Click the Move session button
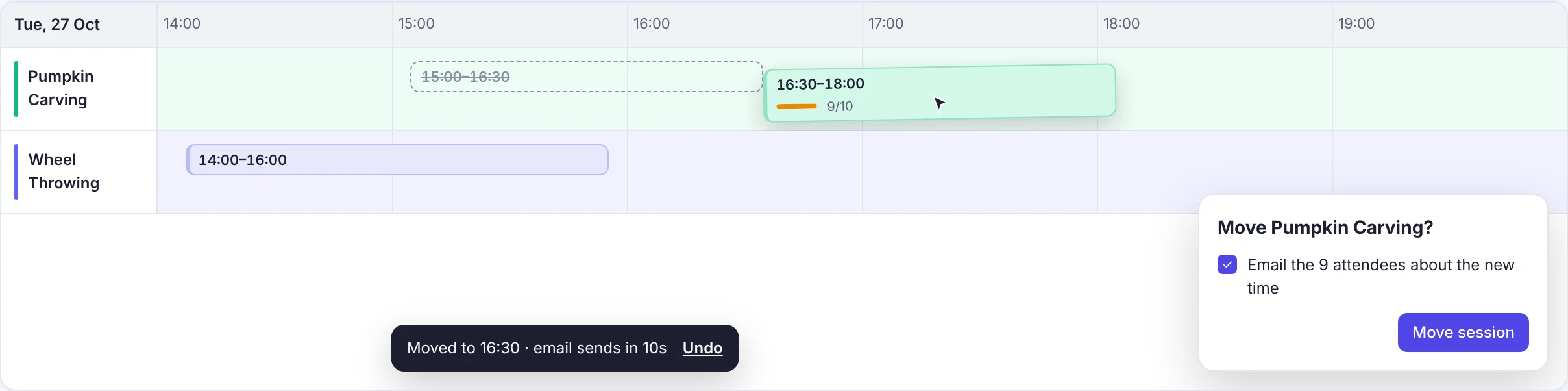Viewport: 1568px width, 391px height. (1463, 333)
